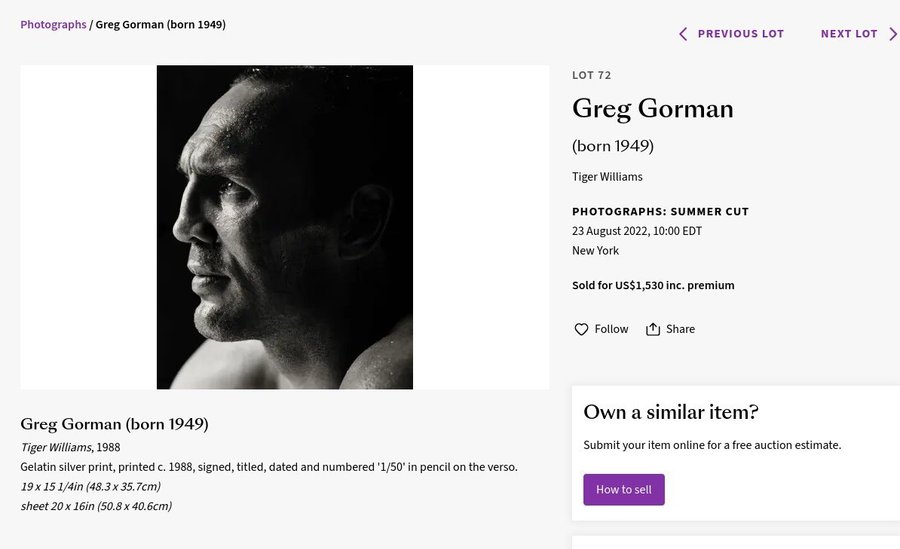
Task: Open Photographs: Summer Cut sale title
Action: coord(660,212)
